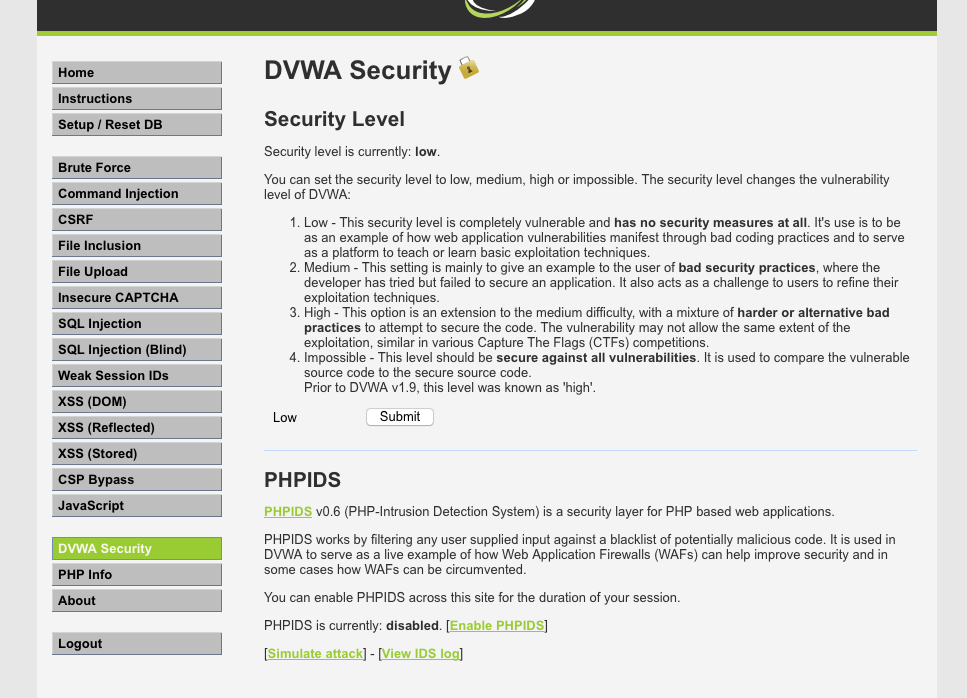Select XSS (DOM) in the sidebar
The image size is (967, 698).
[137, 401]
